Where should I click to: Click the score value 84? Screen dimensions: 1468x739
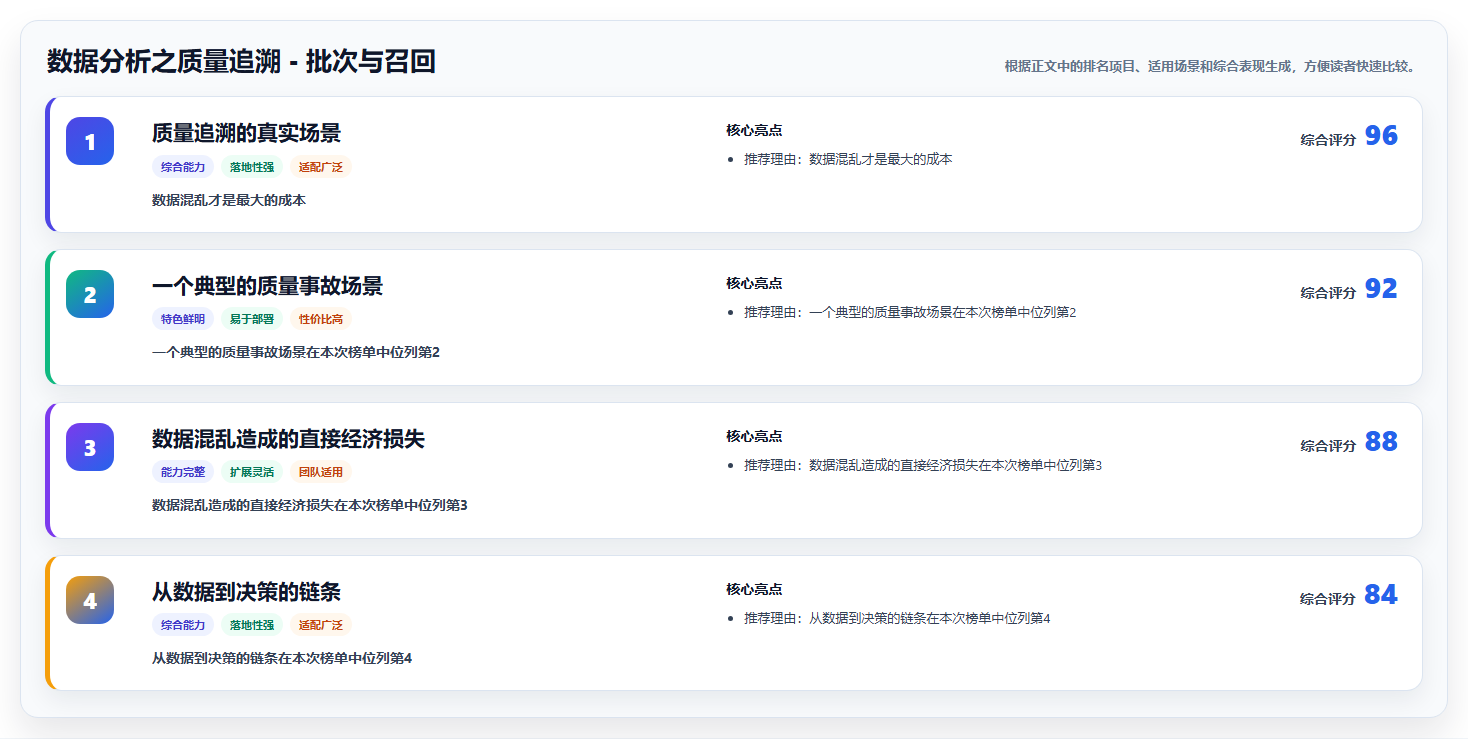[x=1381, y=595]
